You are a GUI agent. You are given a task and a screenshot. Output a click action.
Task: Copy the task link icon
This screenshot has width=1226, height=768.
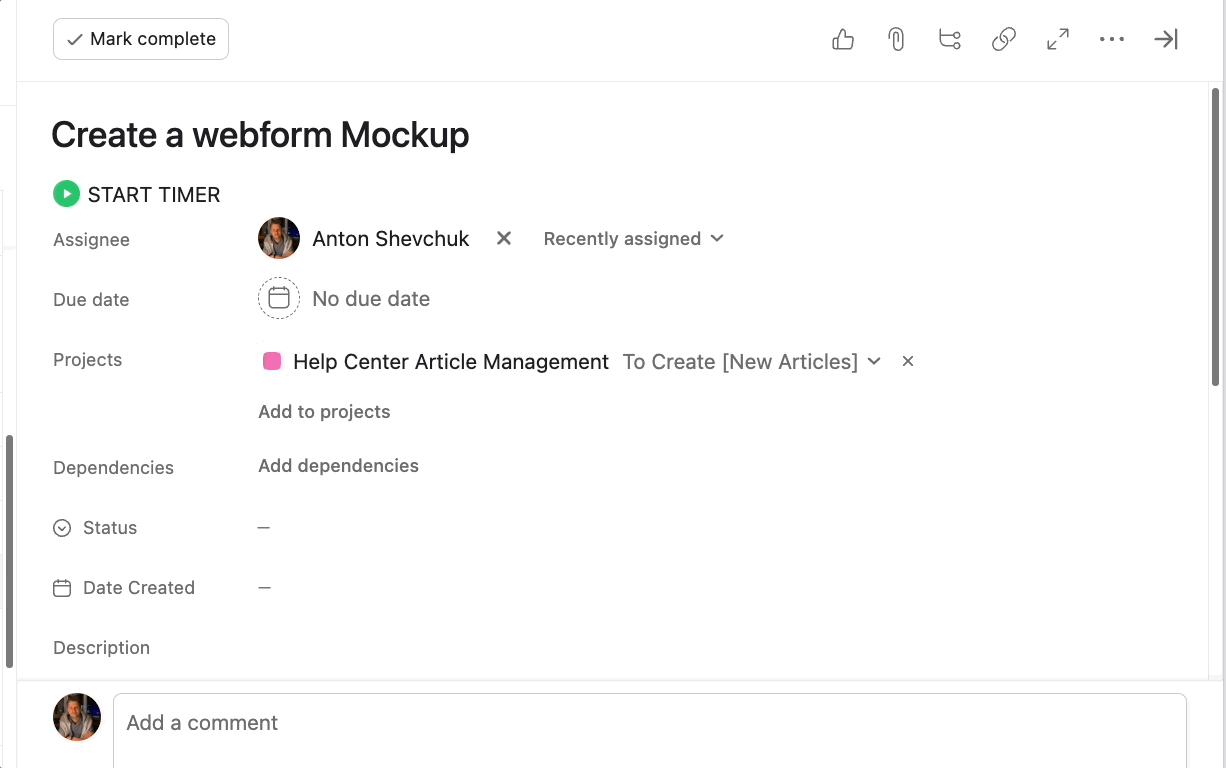pos(1004,40)
